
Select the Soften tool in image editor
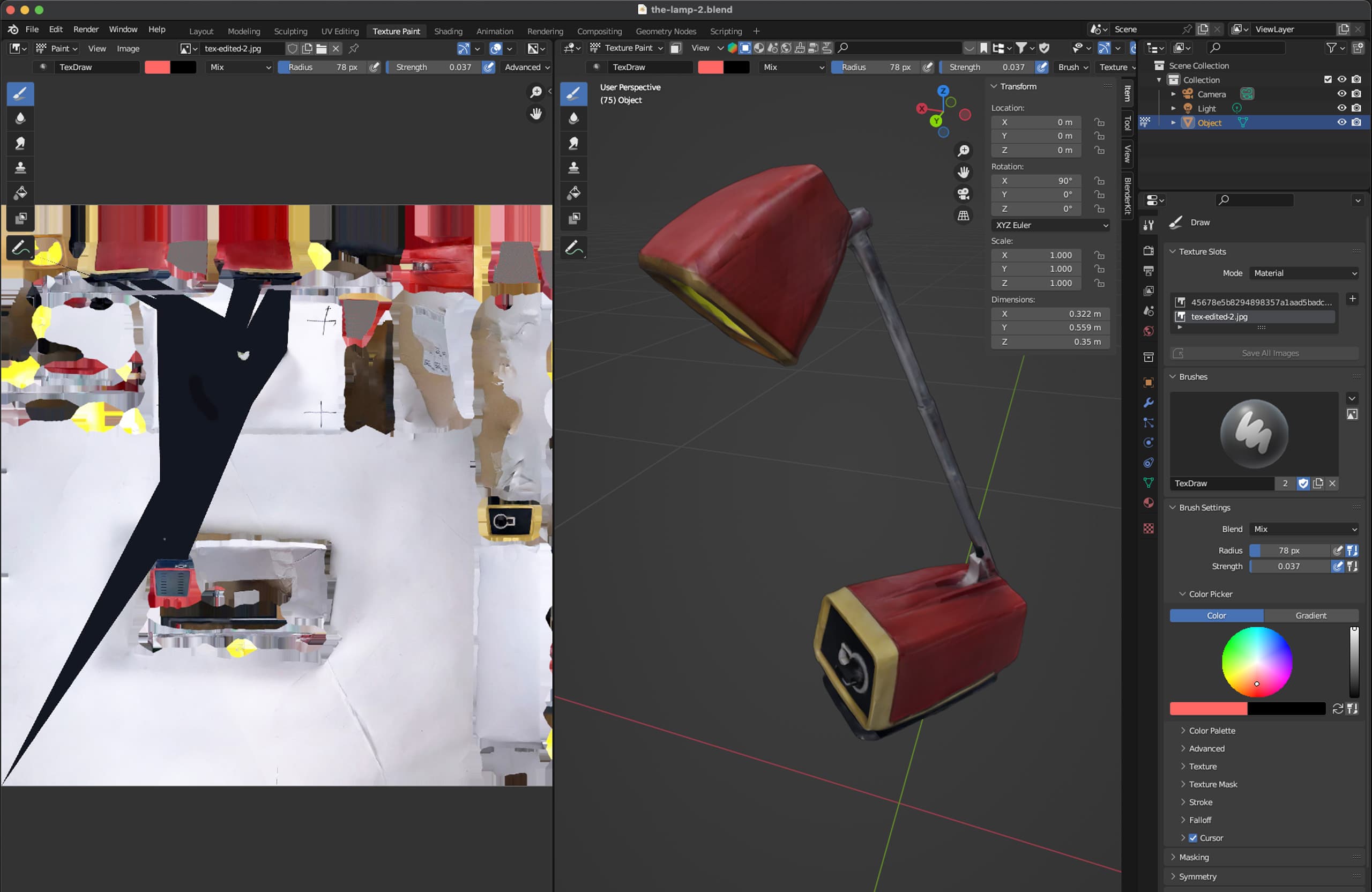(20, 118)
